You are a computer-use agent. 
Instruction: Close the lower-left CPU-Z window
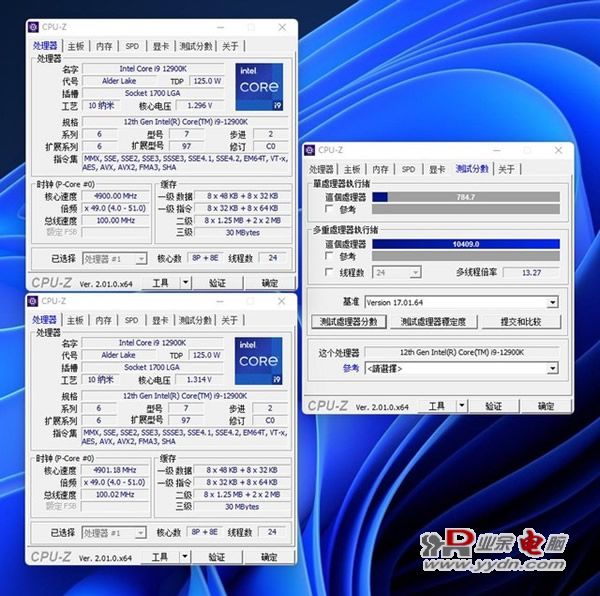(x=281, y=301)
